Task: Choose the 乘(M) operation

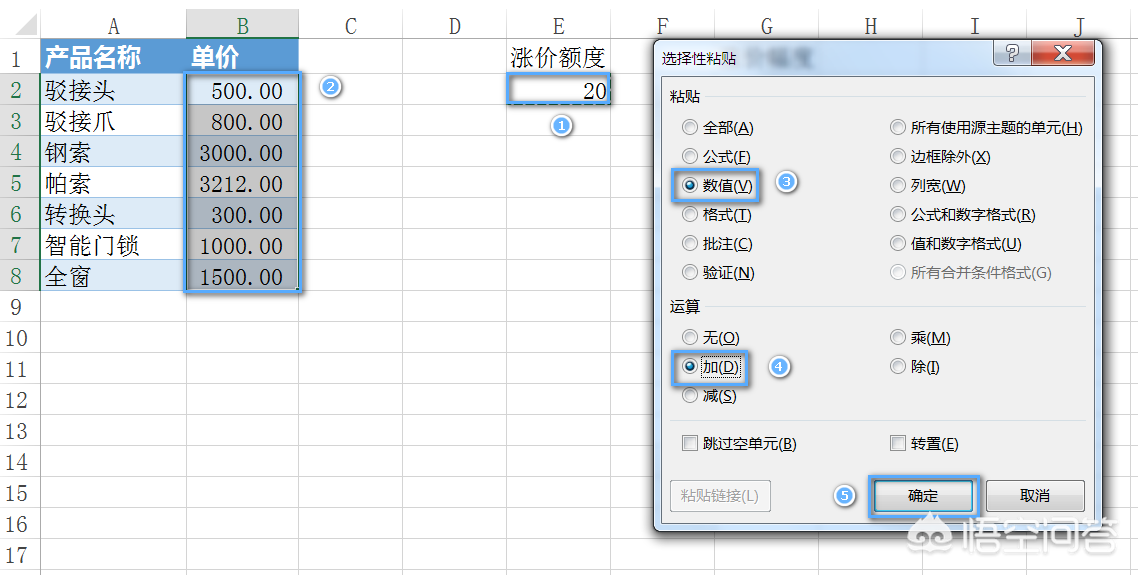Action: [x=898, y=338]
